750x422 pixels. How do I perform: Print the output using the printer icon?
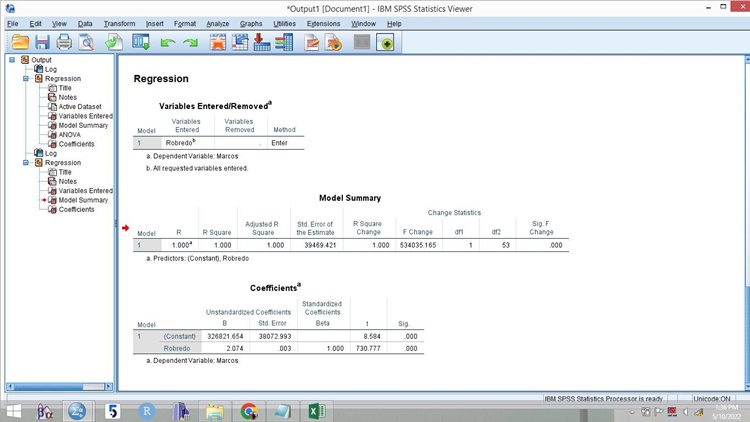(x=64, y=43)
